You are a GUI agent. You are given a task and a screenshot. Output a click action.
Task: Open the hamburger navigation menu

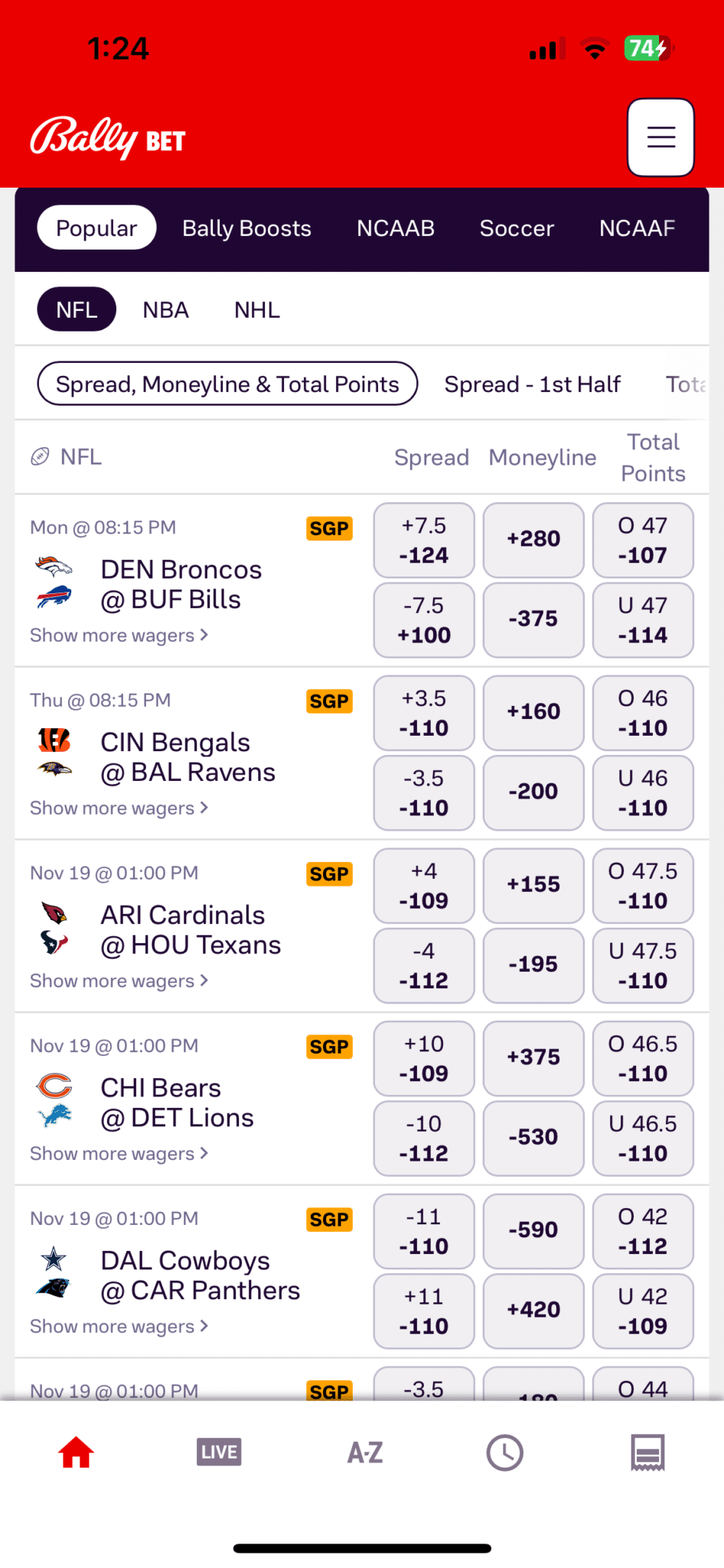coord(660,137)
